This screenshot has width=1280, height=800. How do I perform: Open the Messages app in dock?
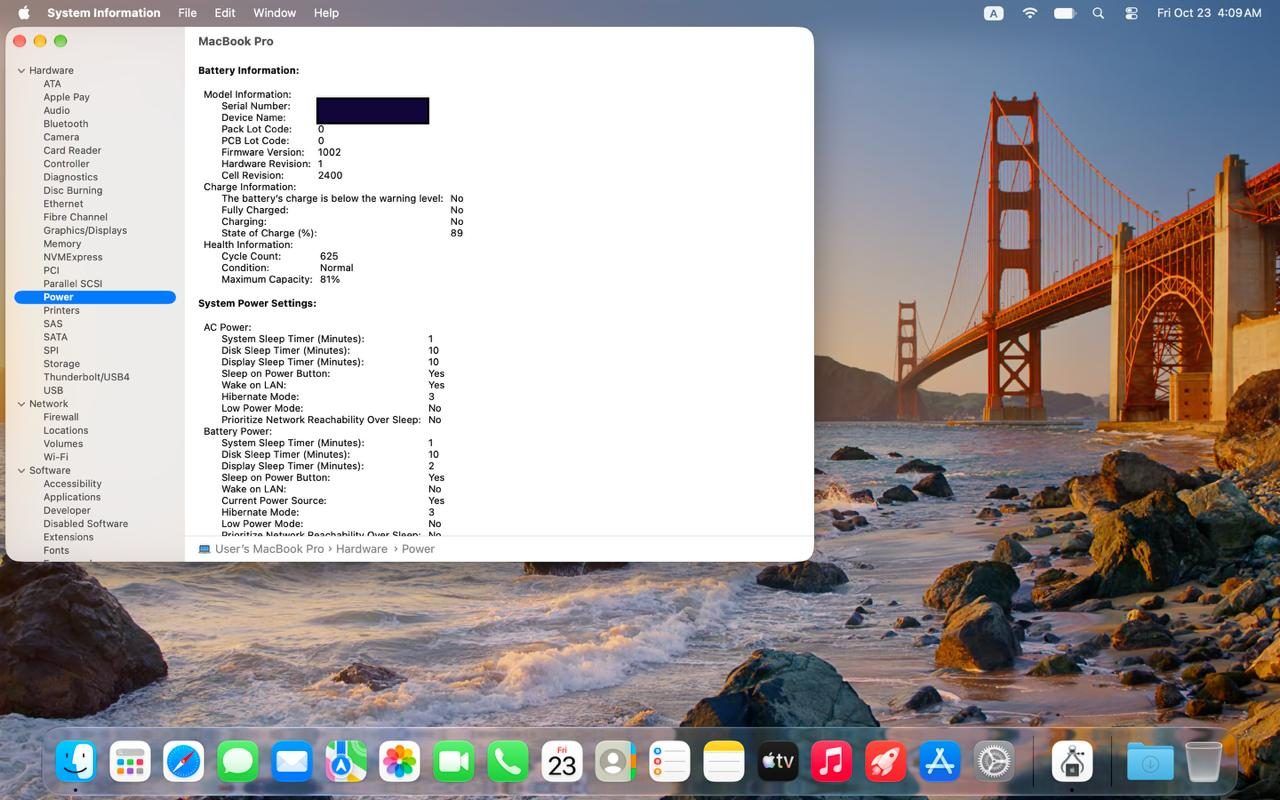tap(238, 762)
